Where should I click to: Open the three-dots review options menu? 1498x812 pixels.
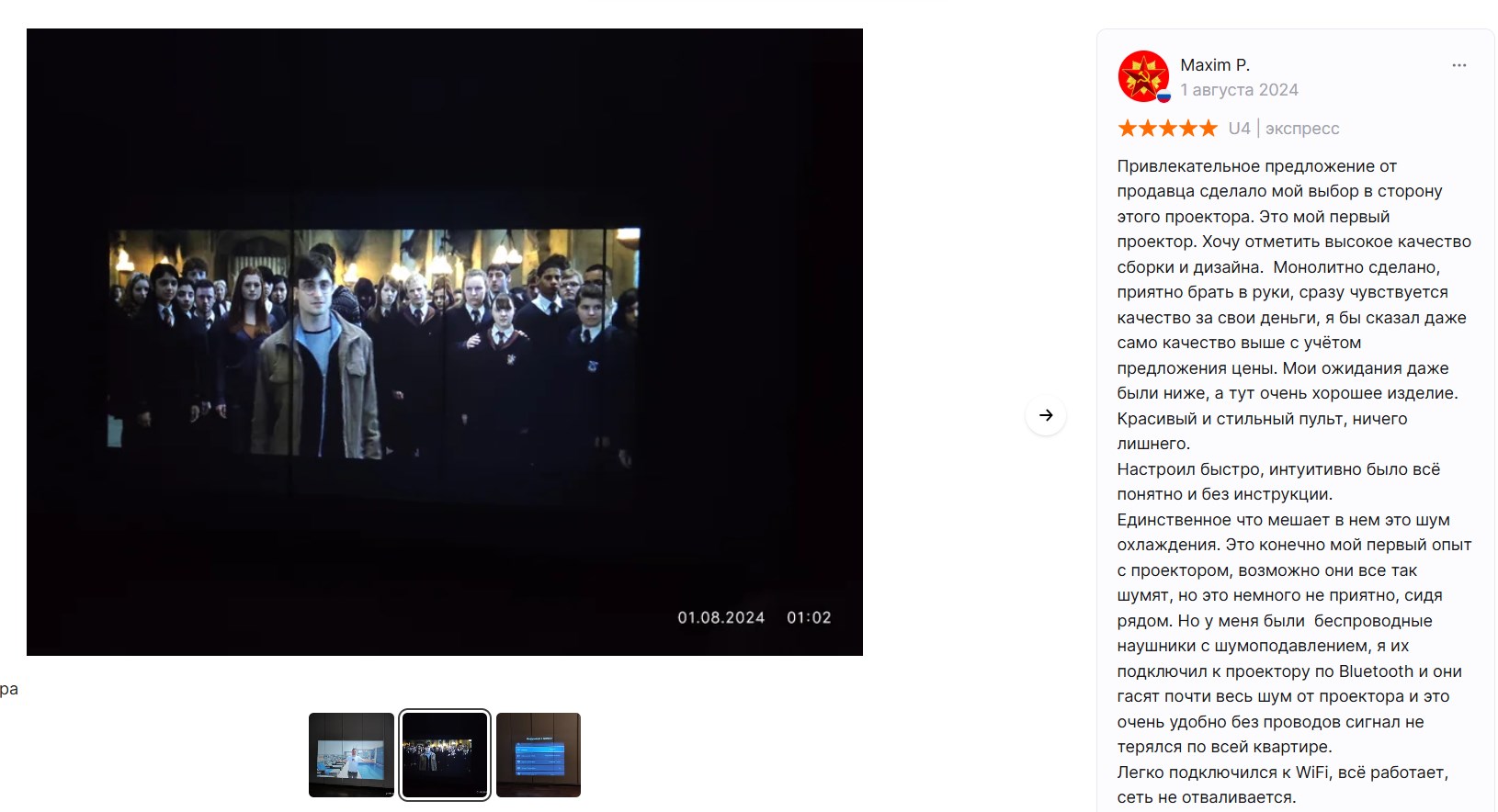coord(1458,65)
